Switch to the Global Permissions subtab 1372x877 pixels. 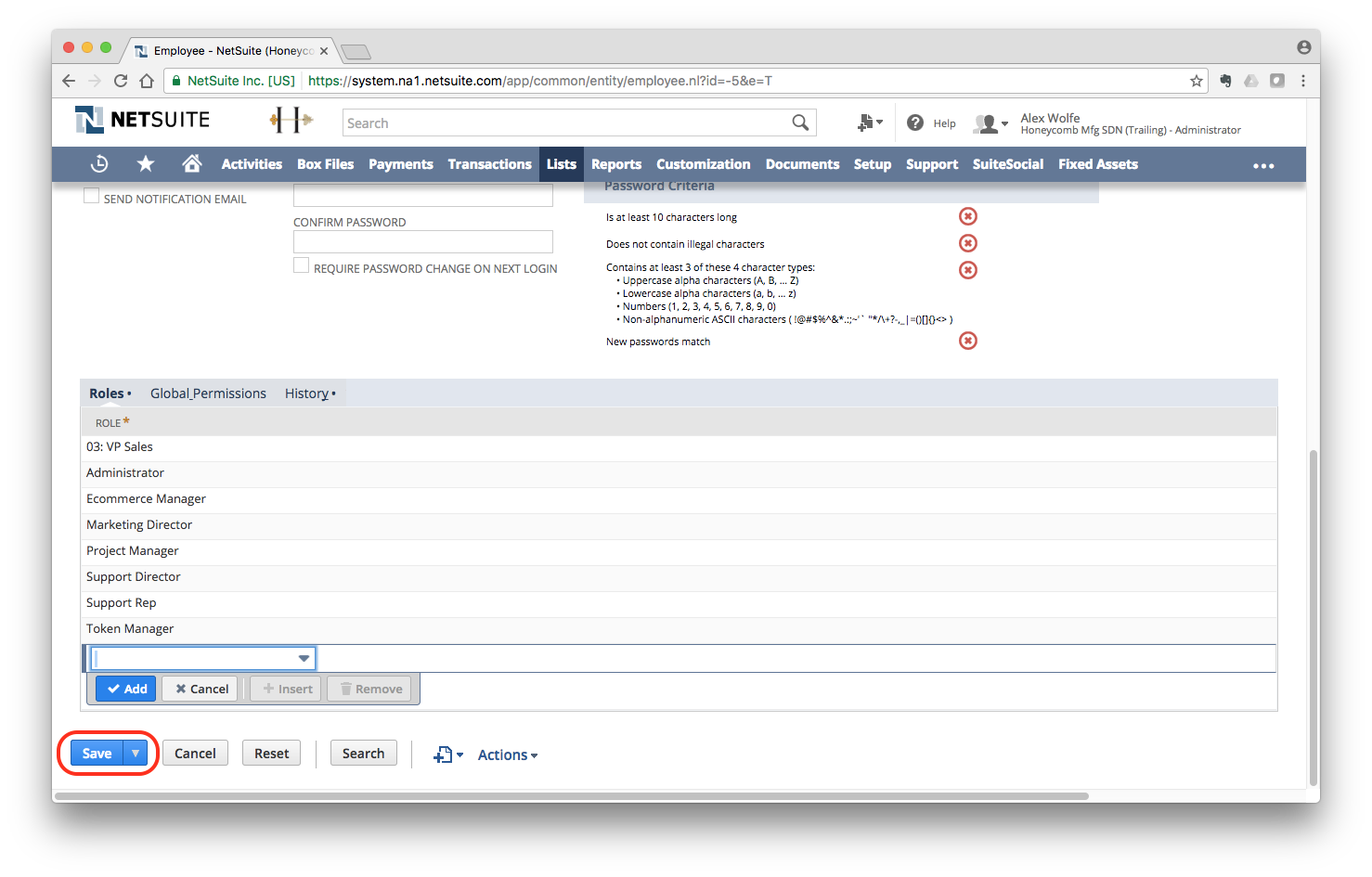pos(208,393)
